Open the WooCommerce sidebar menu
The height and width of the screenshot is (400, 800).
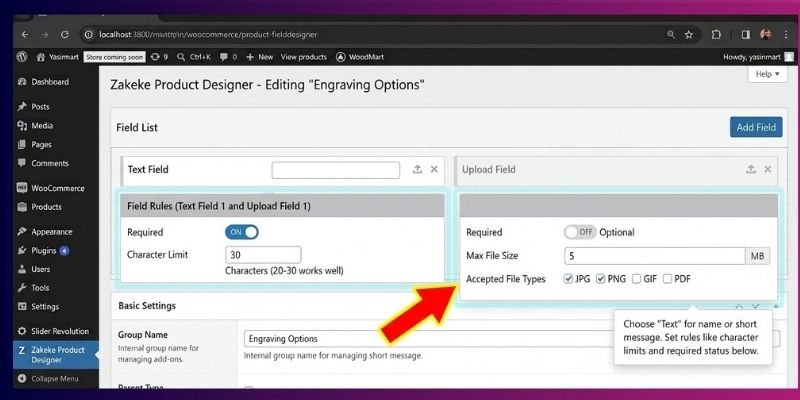tap(56, 188)
